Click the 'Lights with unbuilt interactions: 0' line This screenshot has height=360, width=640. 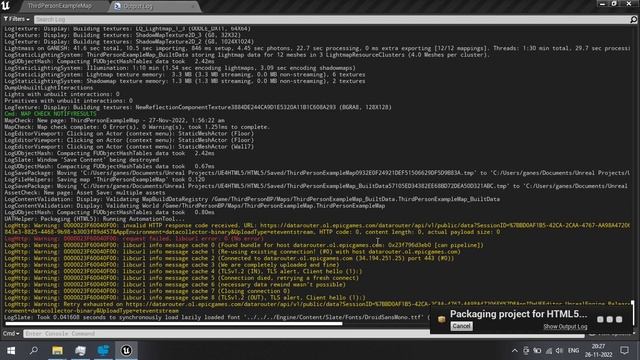point(62,94)
